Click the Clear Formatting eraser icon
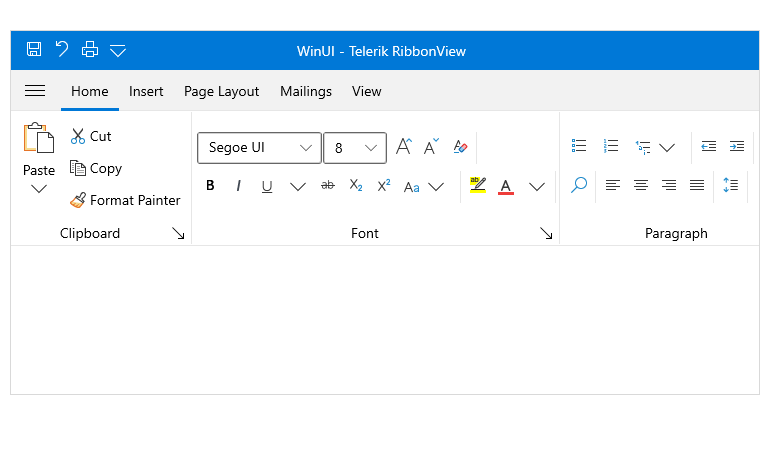 [460, 147]
